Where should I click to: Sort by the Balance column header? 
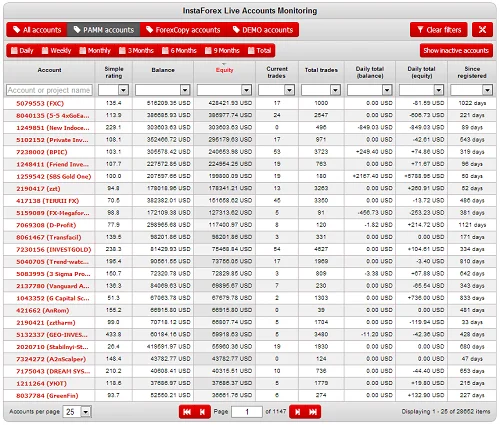(x=163, y=70)
